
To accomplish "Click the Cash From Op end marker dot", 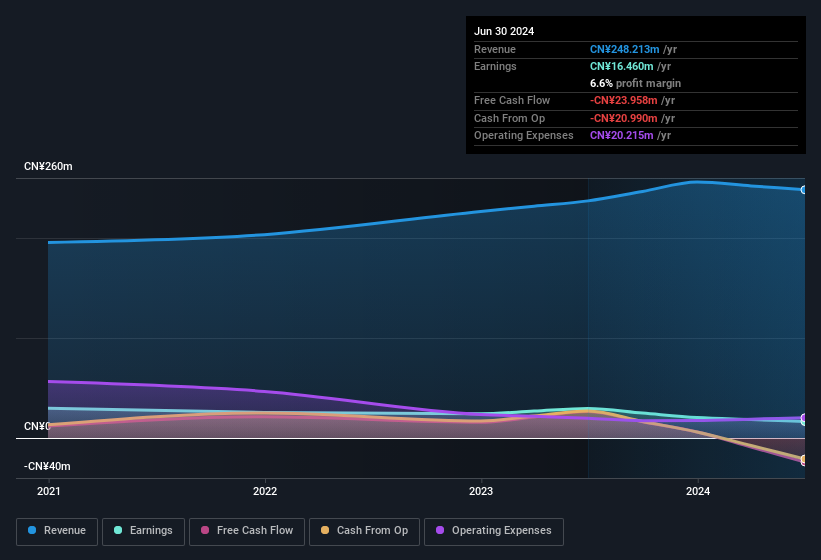I will (x=804, y=459).
